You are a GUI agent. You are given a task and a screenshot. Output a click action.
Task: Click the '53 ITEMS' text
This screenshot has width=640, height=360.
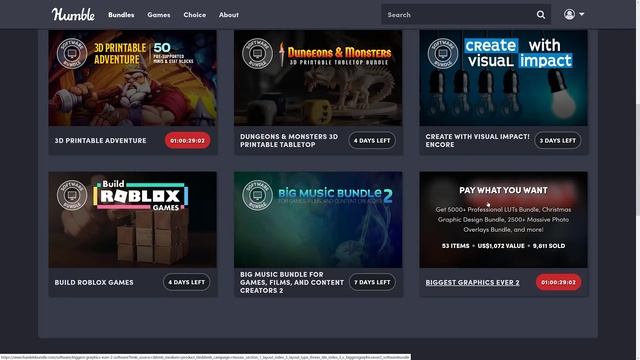(x=456, y=246)
